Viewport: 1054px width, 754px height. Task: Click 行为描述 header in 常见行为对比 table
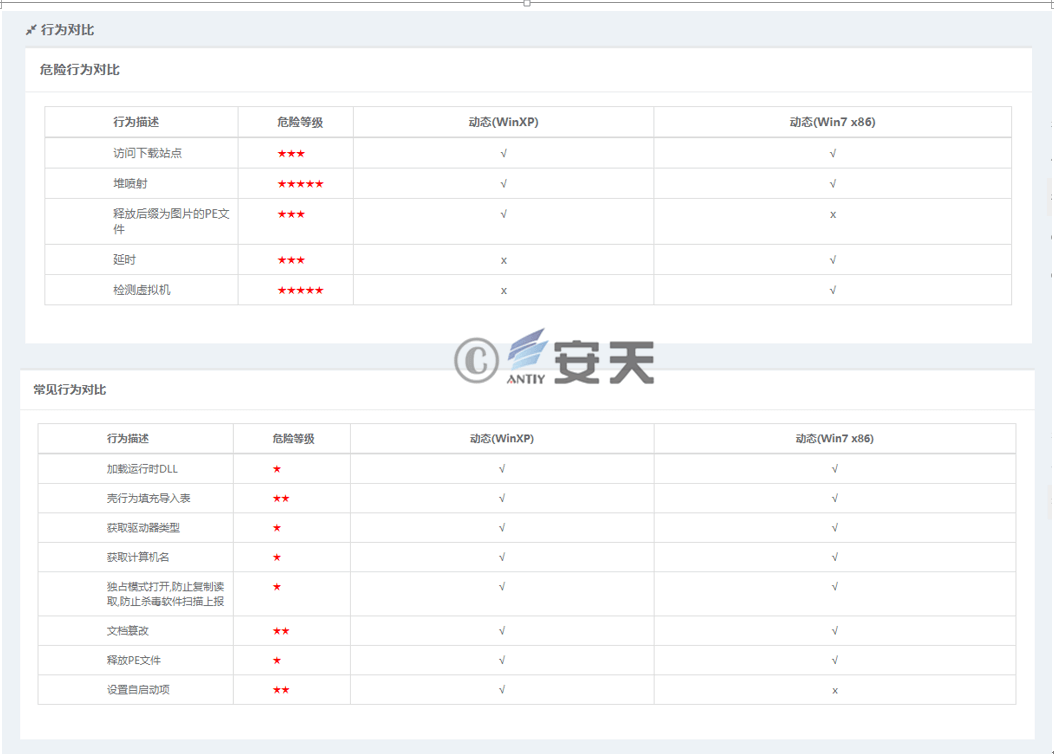point(128,438)
